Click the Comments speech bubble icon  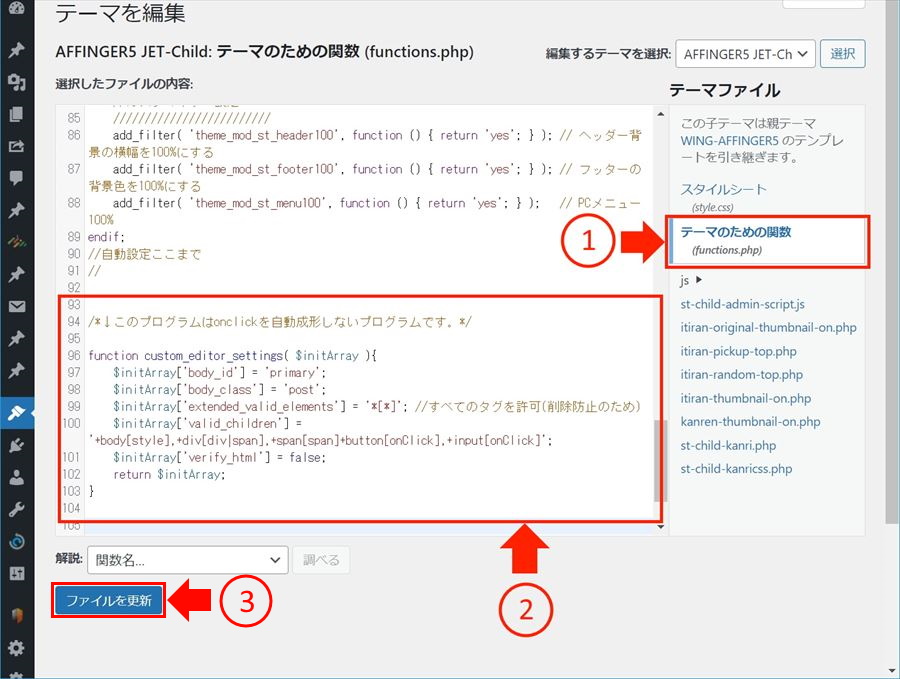point(16,178)
